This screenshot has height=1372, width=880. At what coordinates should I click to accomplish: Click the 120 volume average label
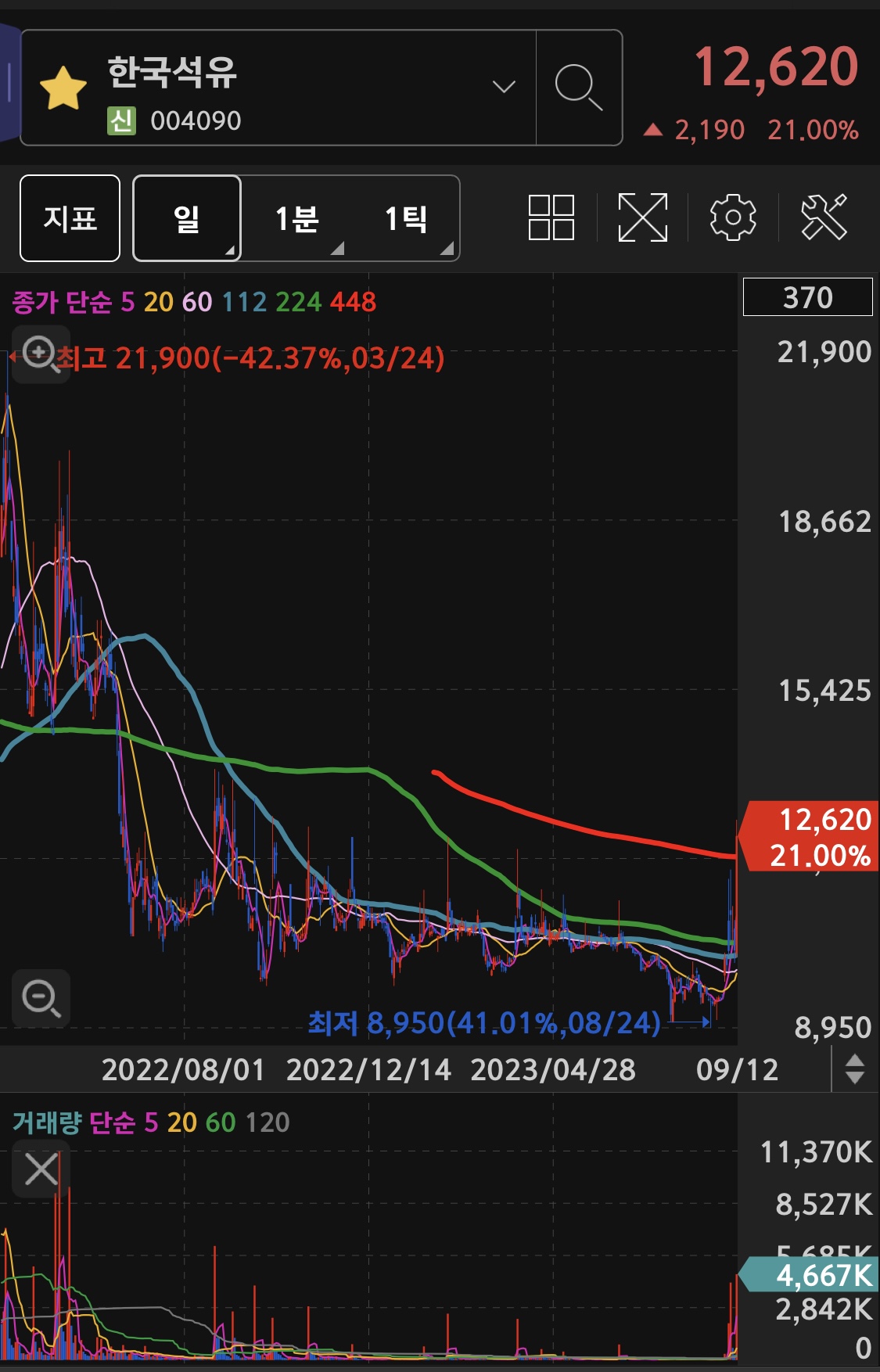(267, 1122)
